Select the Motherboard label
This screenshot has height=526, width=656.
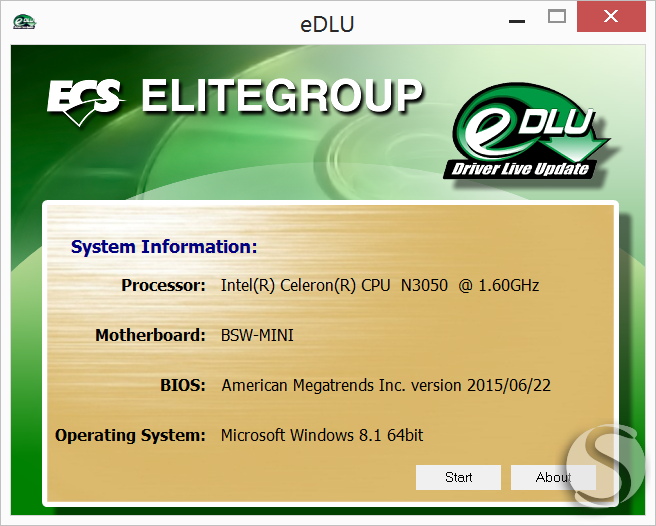coord(151,335)
